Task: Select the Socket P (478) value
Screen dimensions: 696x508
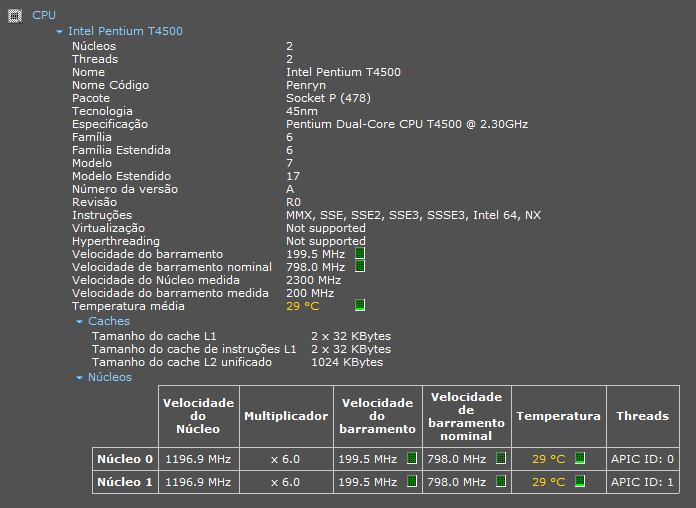Action: [x=328, y=98]
